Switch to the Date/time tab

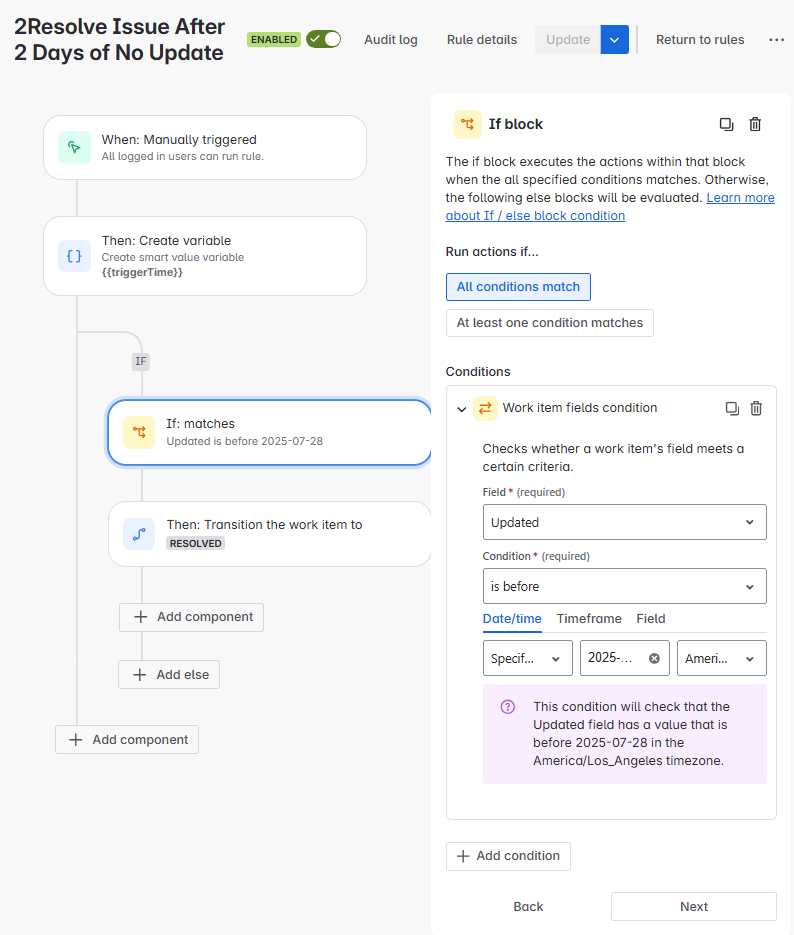tap(512, 619)
